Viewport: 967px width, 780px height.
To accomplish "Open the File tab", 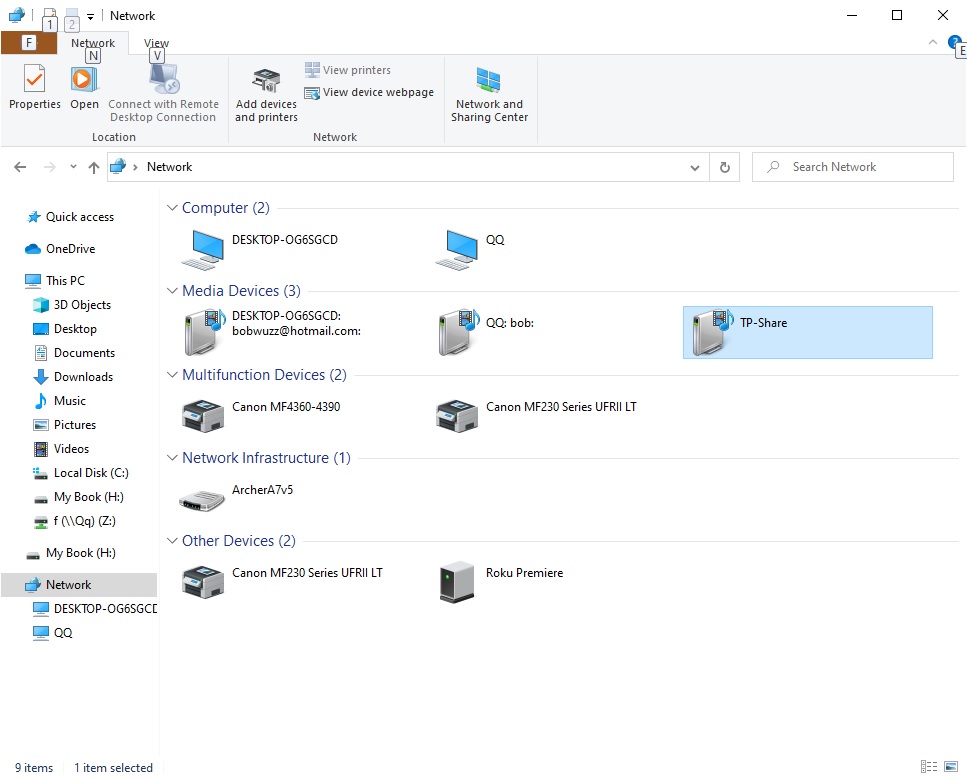I will pos(29,43).
